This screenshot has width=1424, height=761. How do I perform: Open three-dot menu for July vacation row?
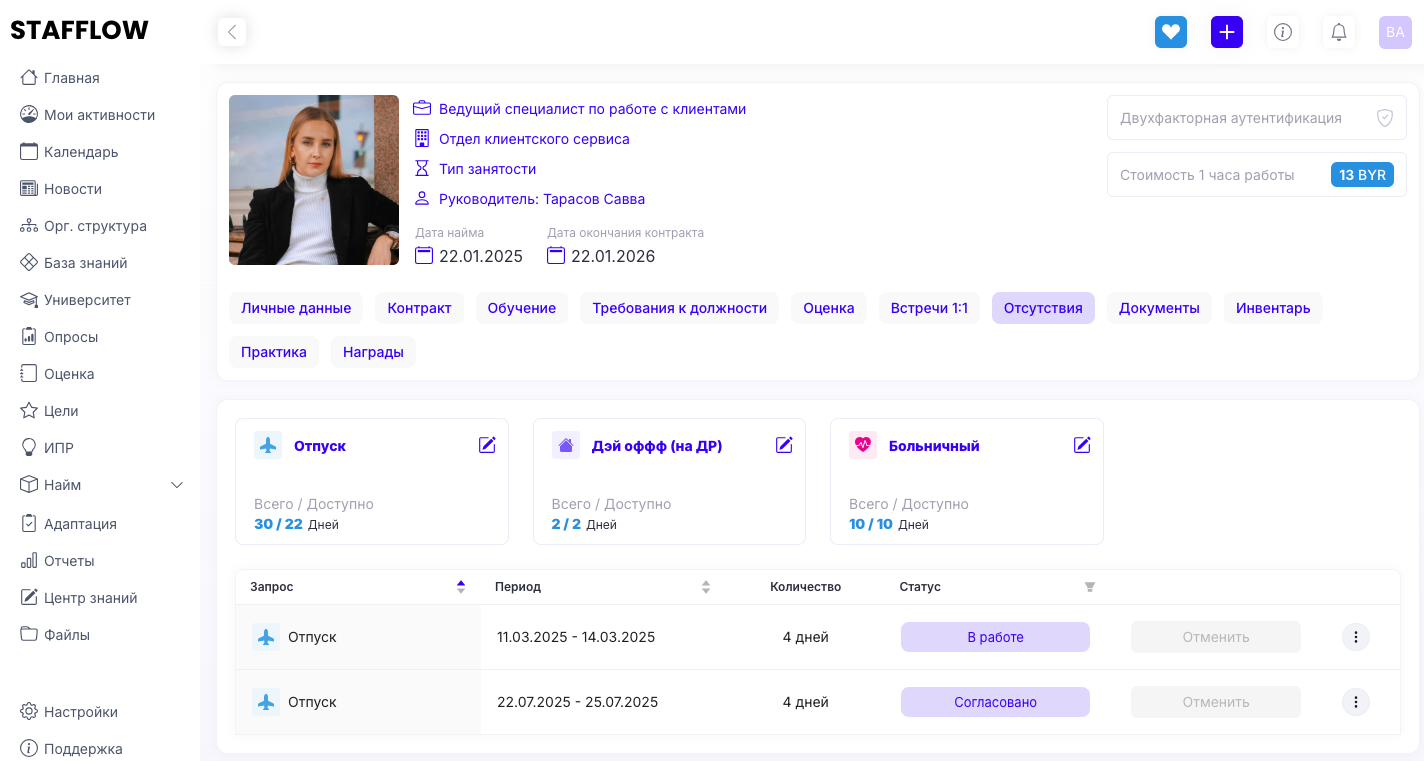tap(1355, 702)
